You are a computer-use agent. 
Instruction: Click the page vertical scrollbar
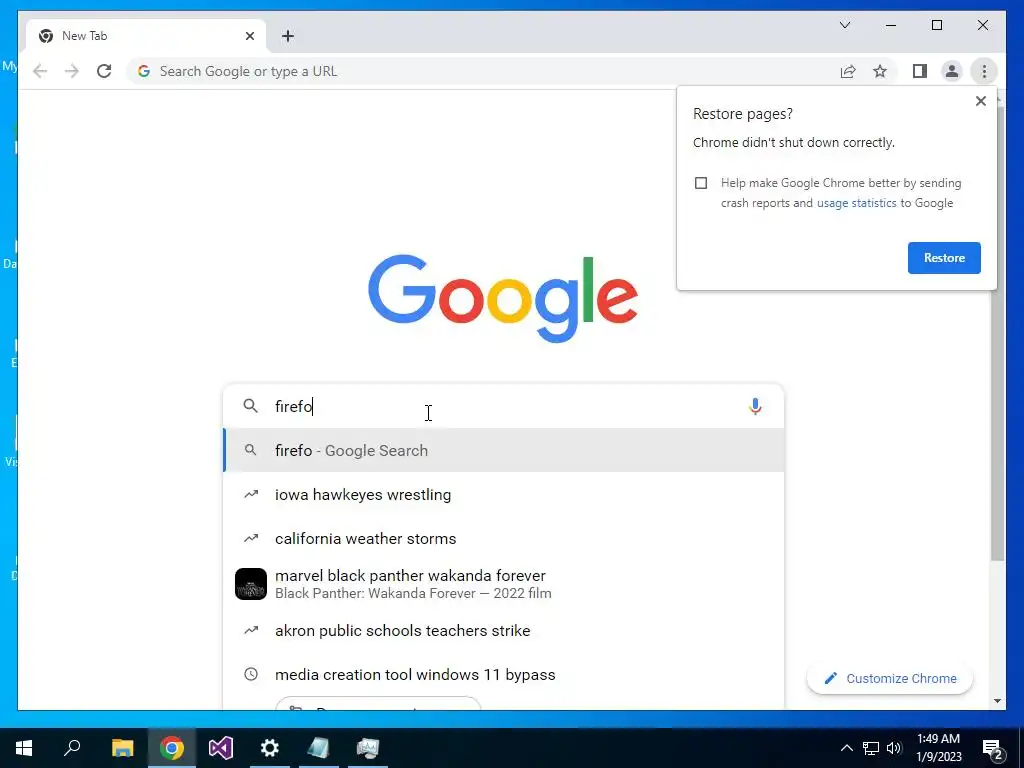point(997,333)
